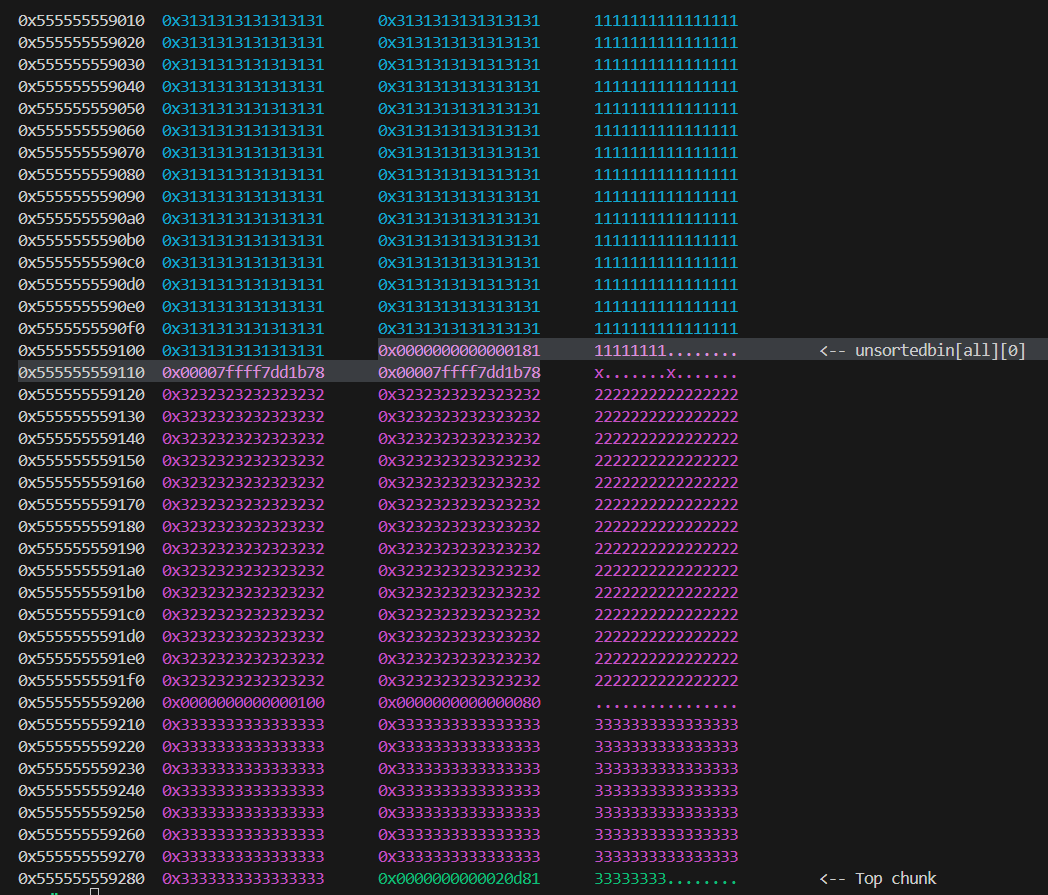This screenshot has width=1048, height=895.
Task: Click the unsortedbin[all][0] annotation
Action: click(x=922, y=350)
